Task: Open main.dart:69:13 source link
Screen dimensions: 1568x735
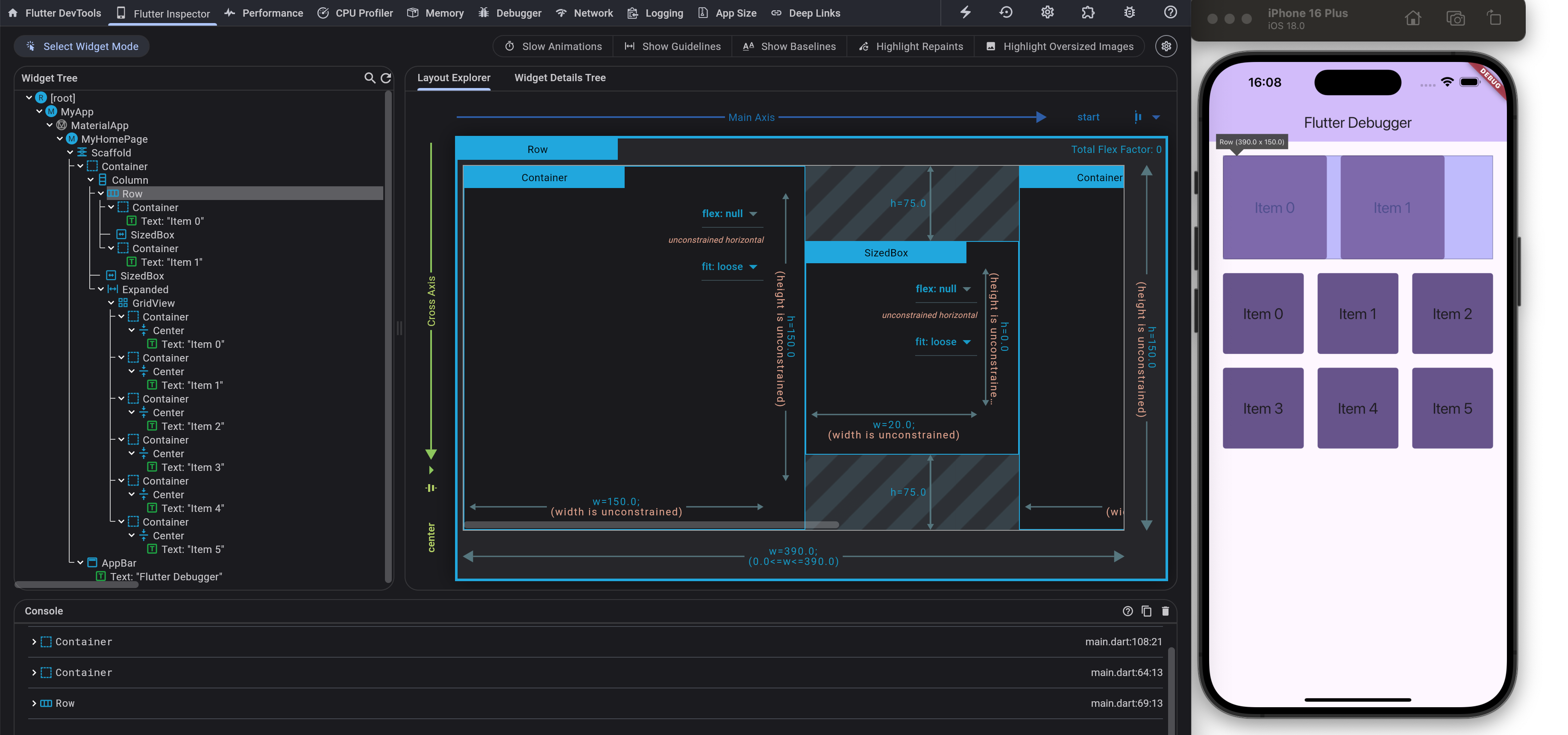Action: pos(1126,703)
